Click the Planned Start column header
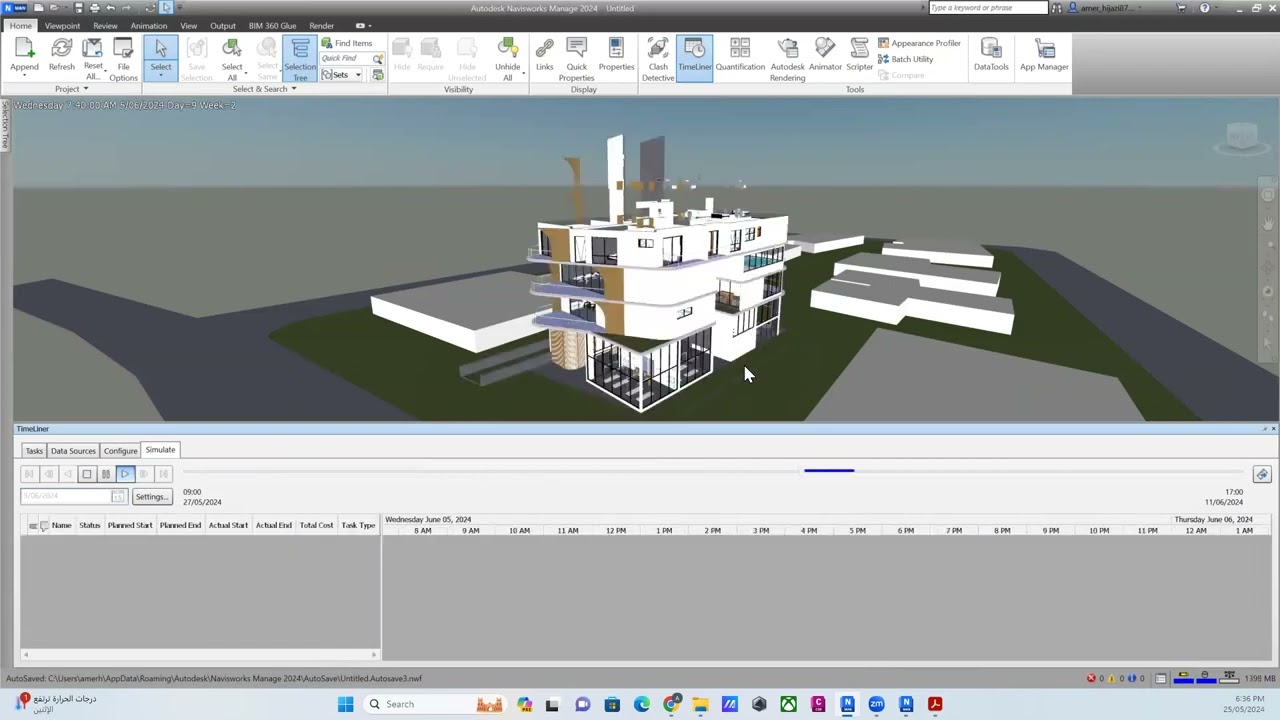1280x720 pixels. tap(130, 525)
